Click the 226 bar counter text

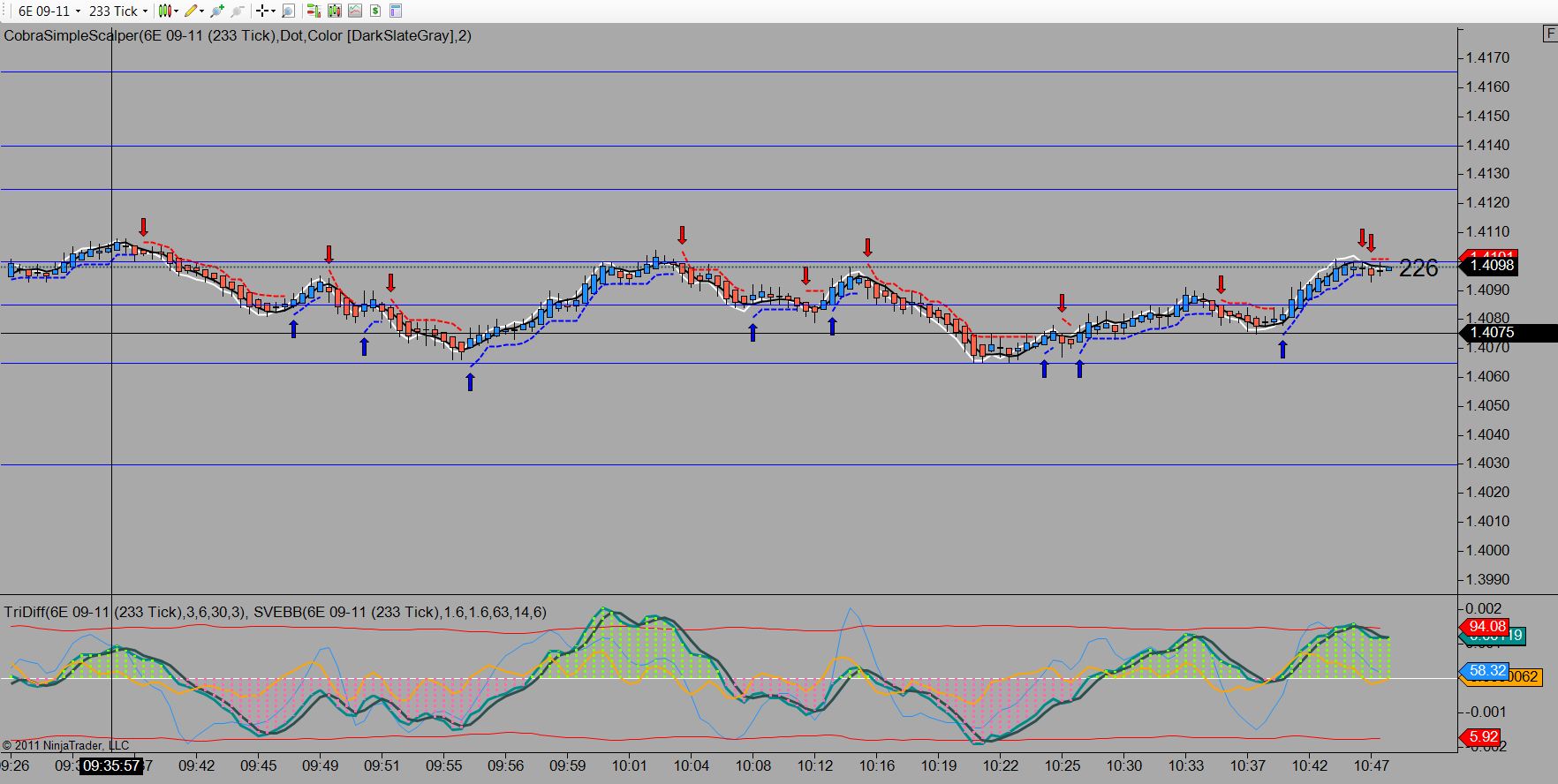pyautogui.click(x=1418, y=268)
